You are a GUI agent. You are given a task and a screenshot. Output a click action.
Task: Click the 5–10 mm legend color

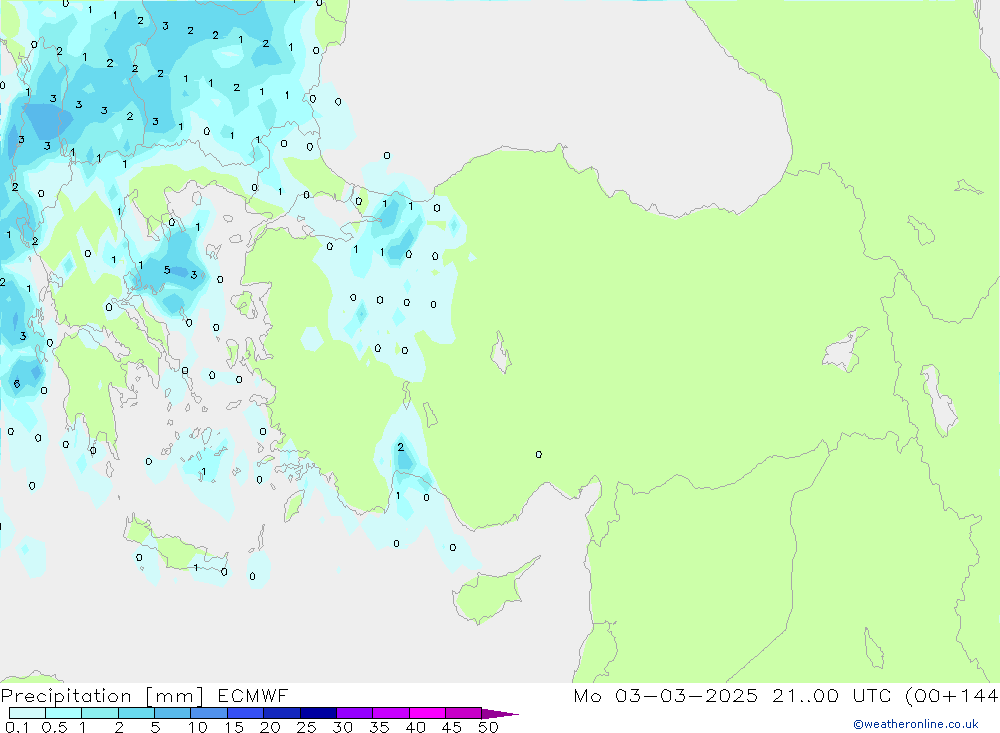click(173, 713)
